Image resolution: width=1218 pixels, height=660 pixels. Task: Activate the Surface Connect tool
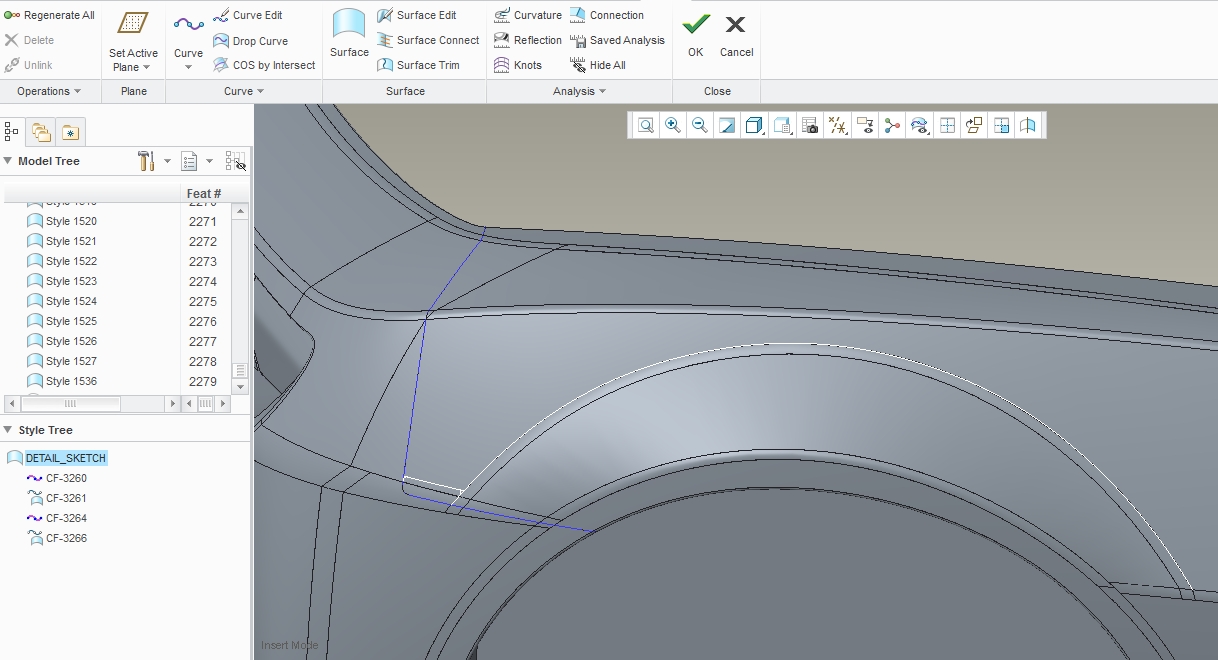click(x=428, y=40)
